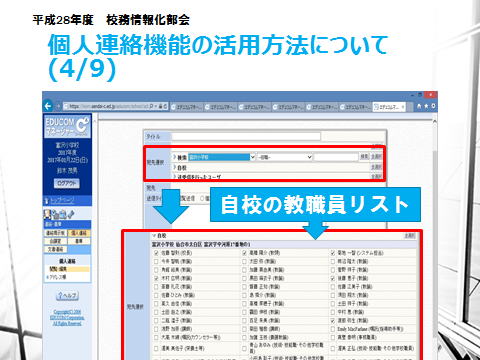The height and width of the screenshot is (360, 480).
Task: Switch to the last active browser tab
Action: 389,107
